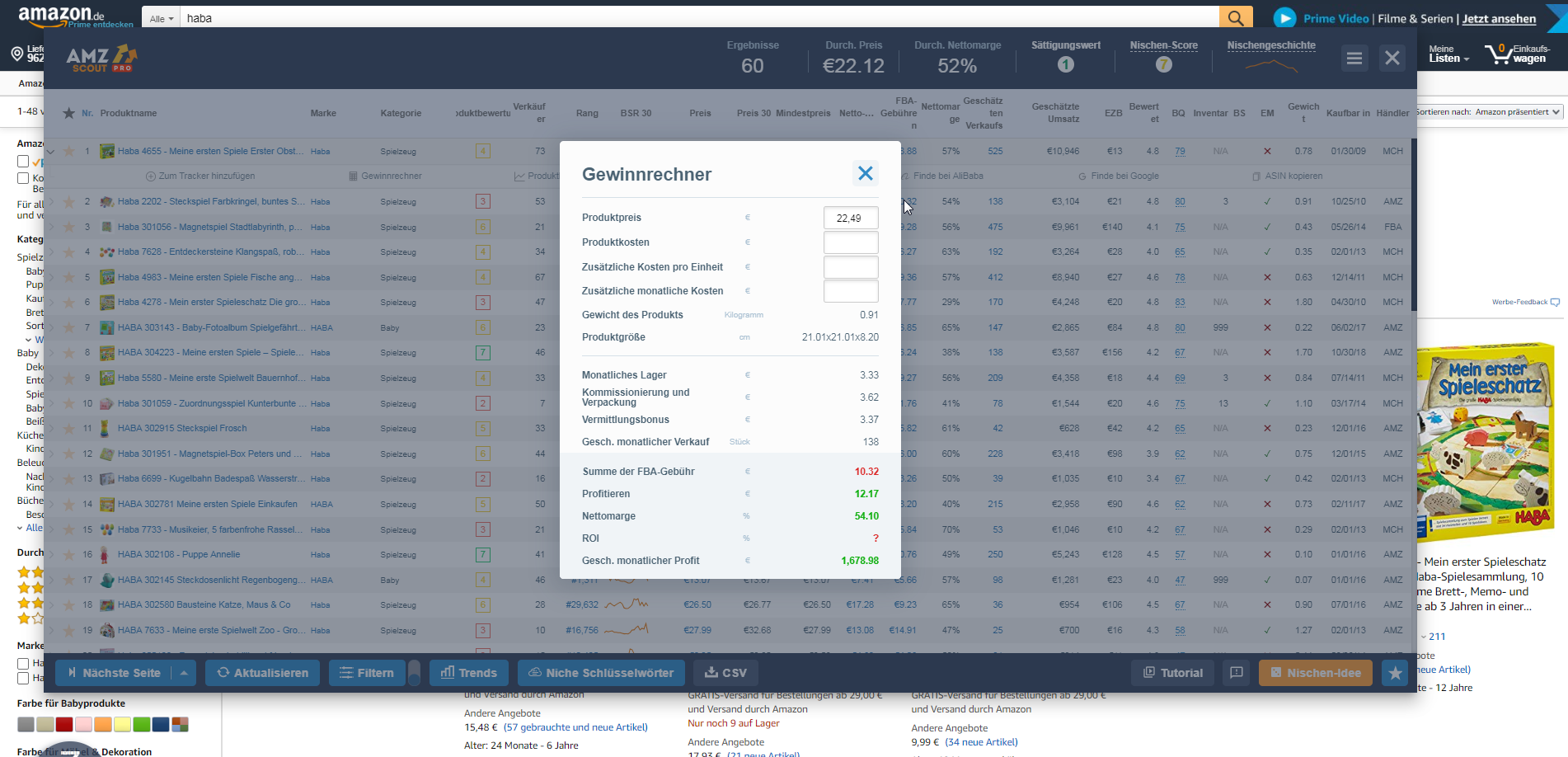
Task: Collapse the first product row chevron
Action: click(51, 152)
